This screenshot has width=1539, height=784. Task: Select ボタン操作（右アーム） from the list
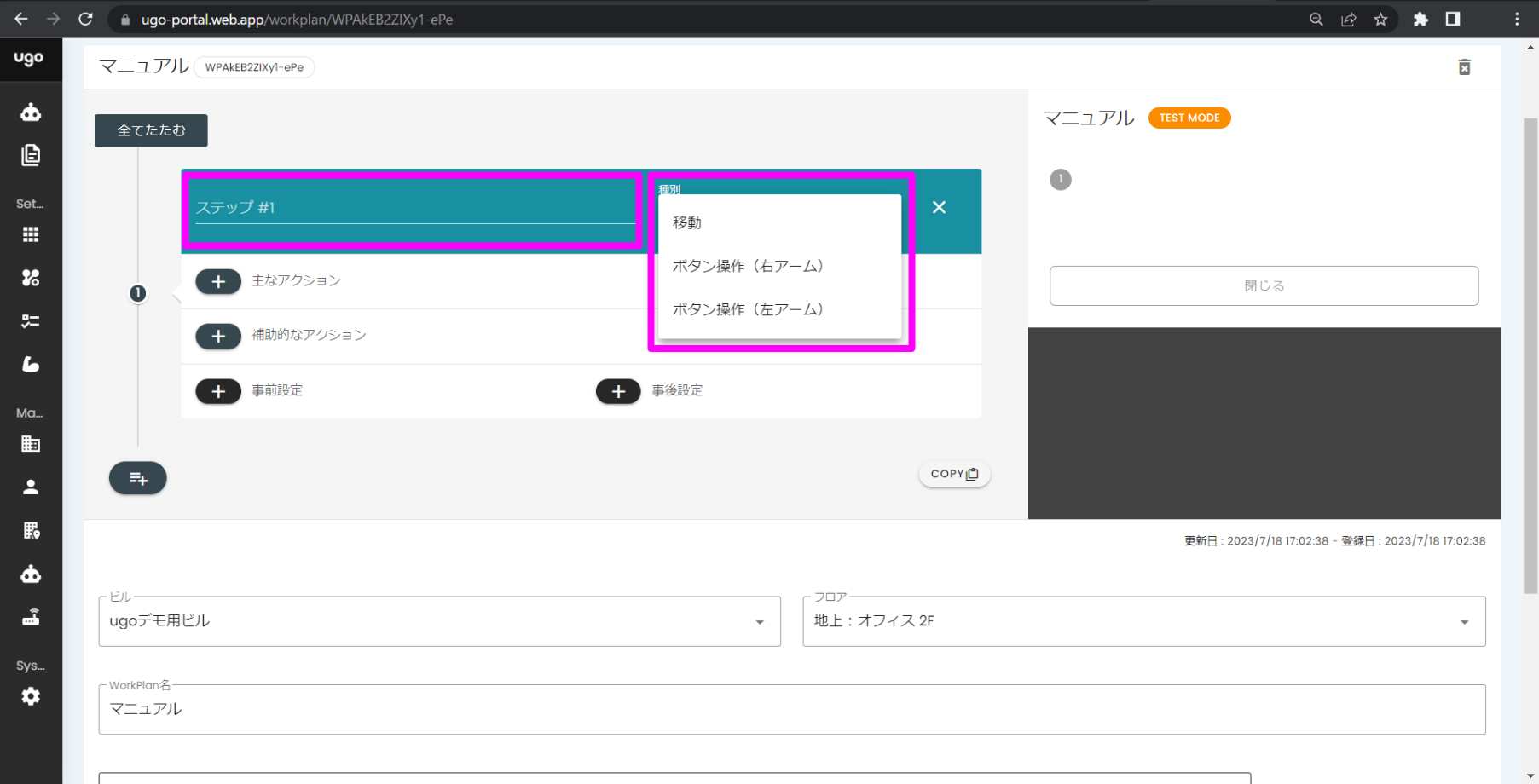[748, 265]
